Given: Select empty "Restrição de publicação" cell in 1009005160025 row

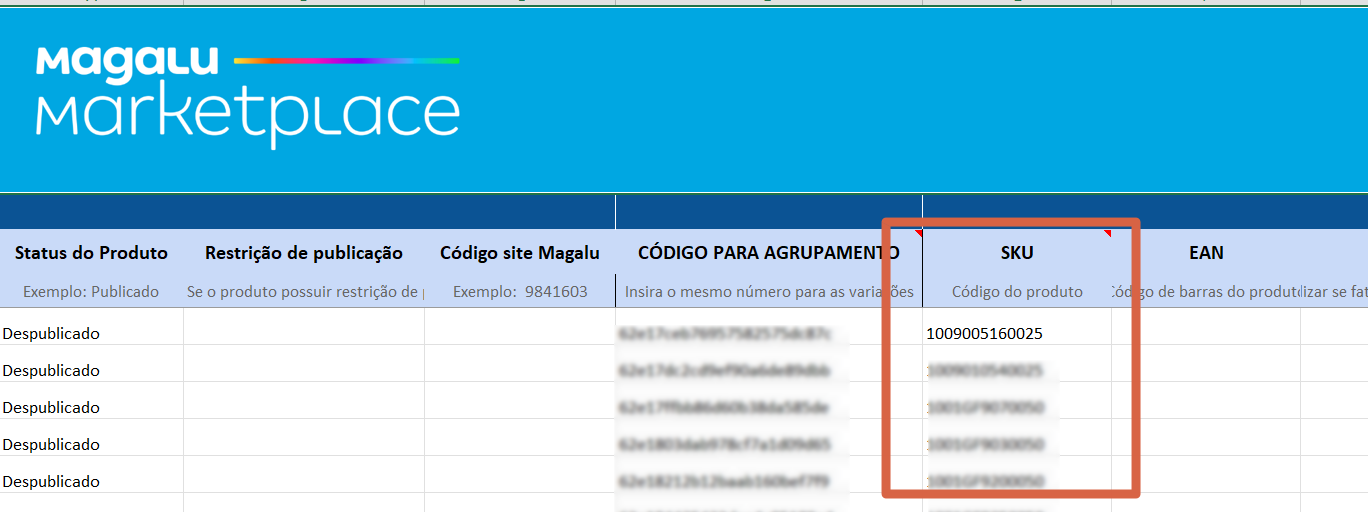Looking at the screenshot, I should 304,327.
